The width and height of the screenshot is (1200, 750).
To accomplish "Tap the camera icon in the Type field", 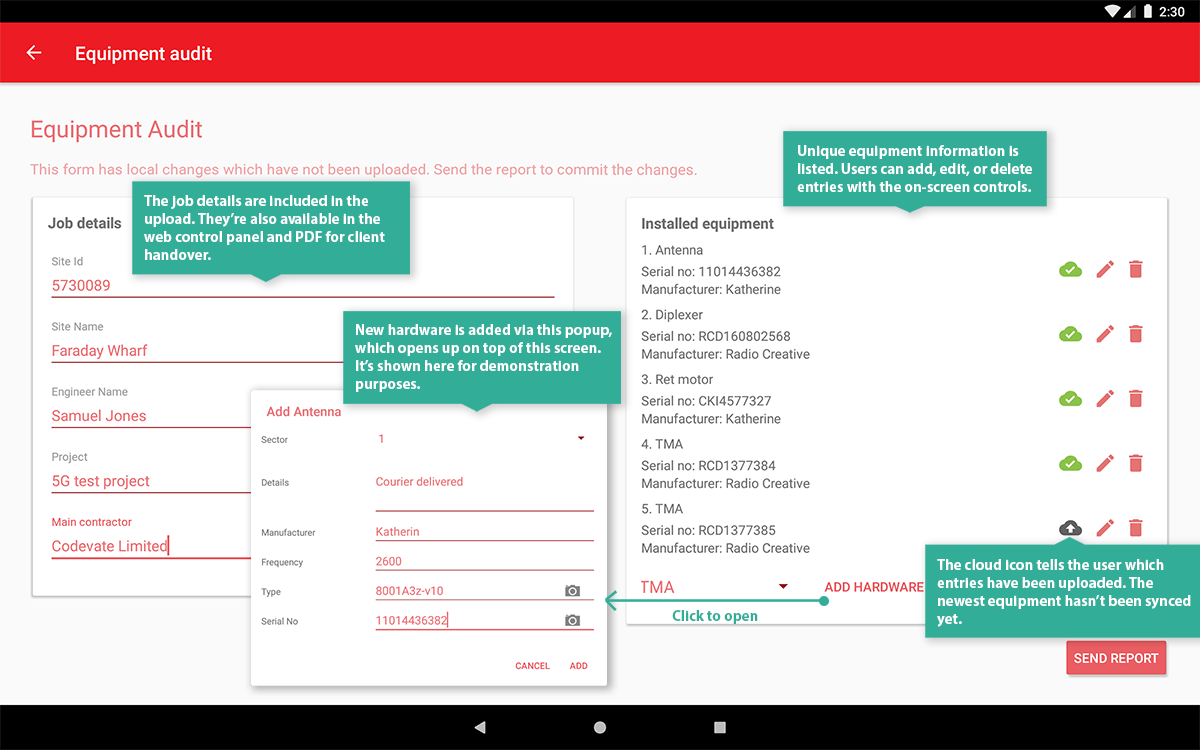I will [x=572, y=591].
